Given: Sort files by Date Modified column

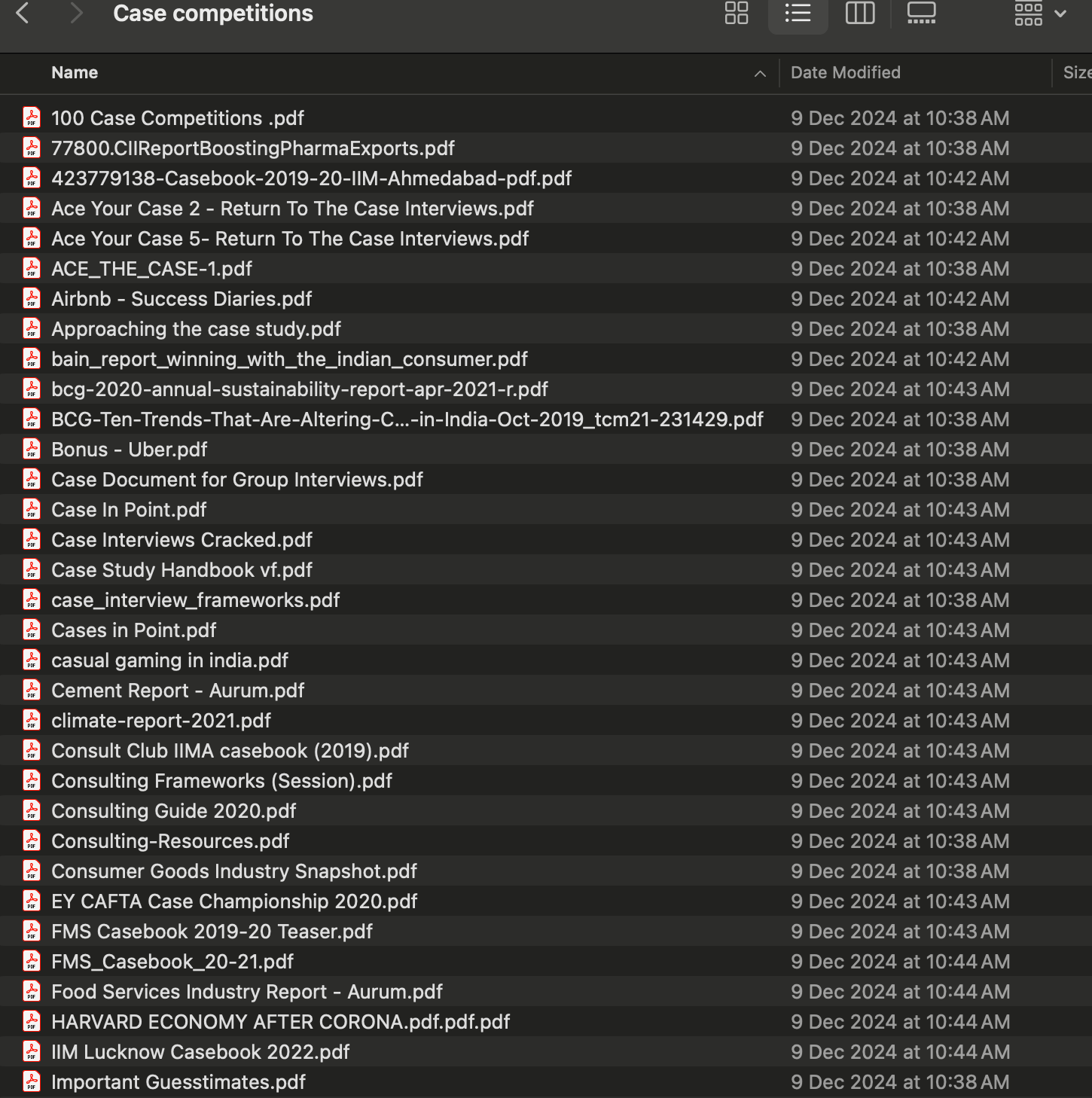Looking at the screenshot, I should 846,73.
